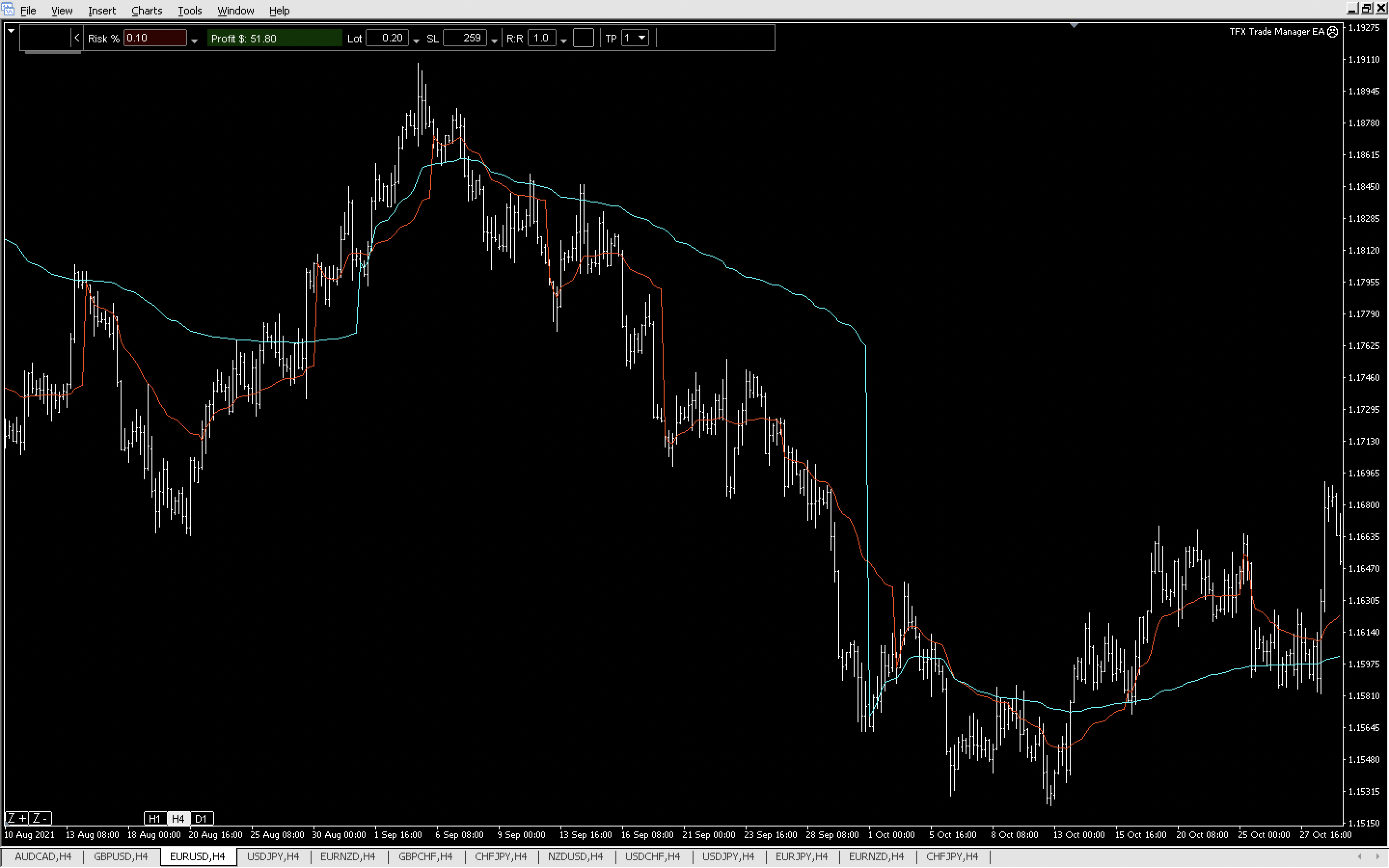Switch to the GBPUSD,H4 chart tab
1389x868 pixels.
coord(121,856)
